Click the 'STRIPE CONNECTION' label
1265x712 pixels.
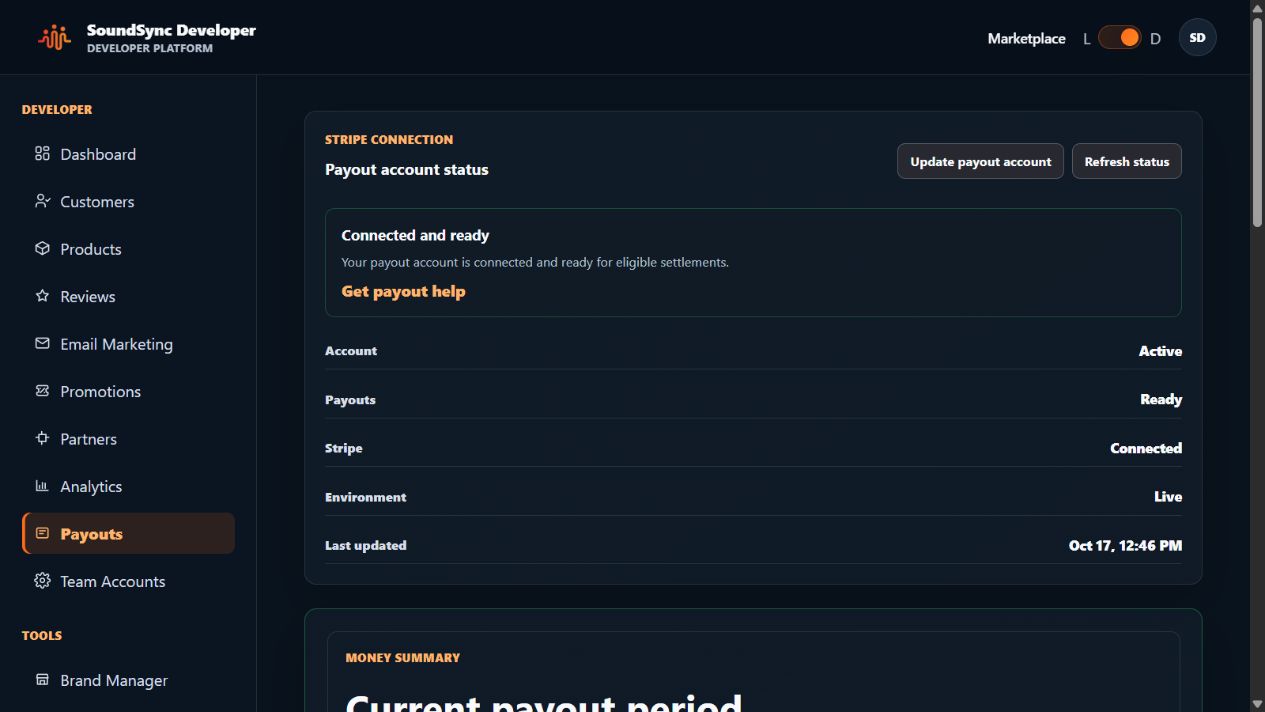click(x=389, y=140)
